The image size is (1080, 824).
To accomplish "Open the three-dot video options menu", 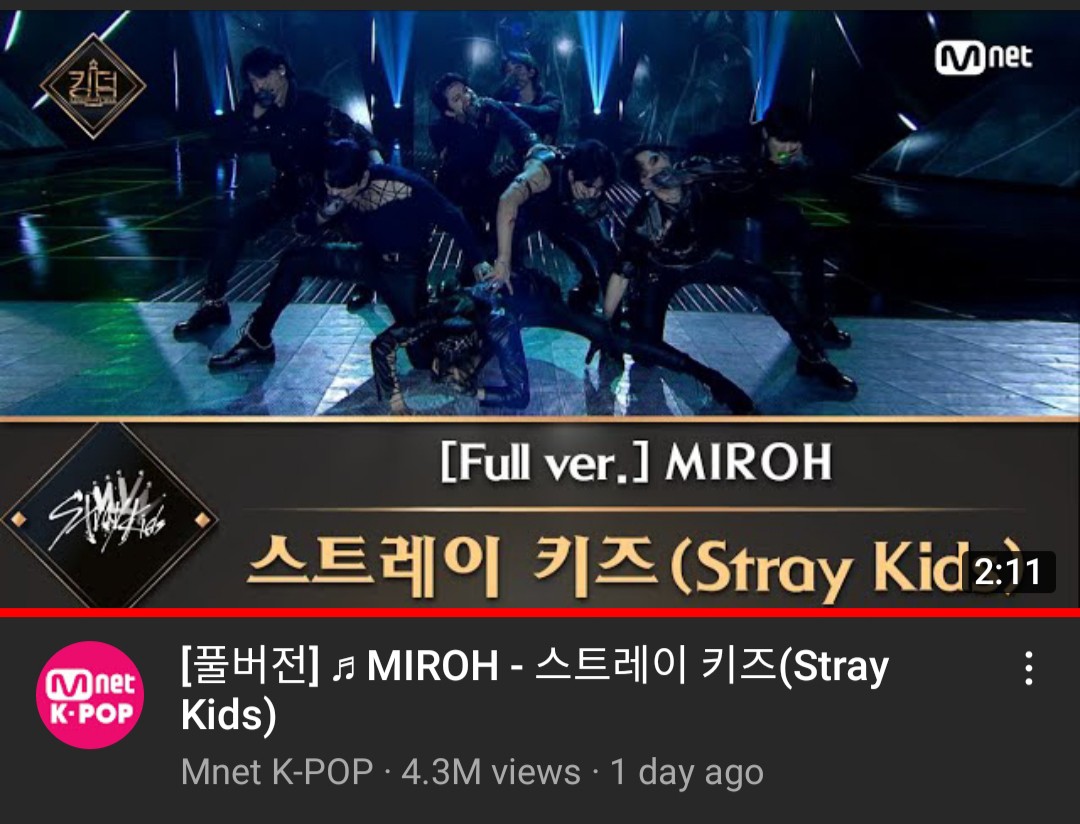I will point(1028,668).
